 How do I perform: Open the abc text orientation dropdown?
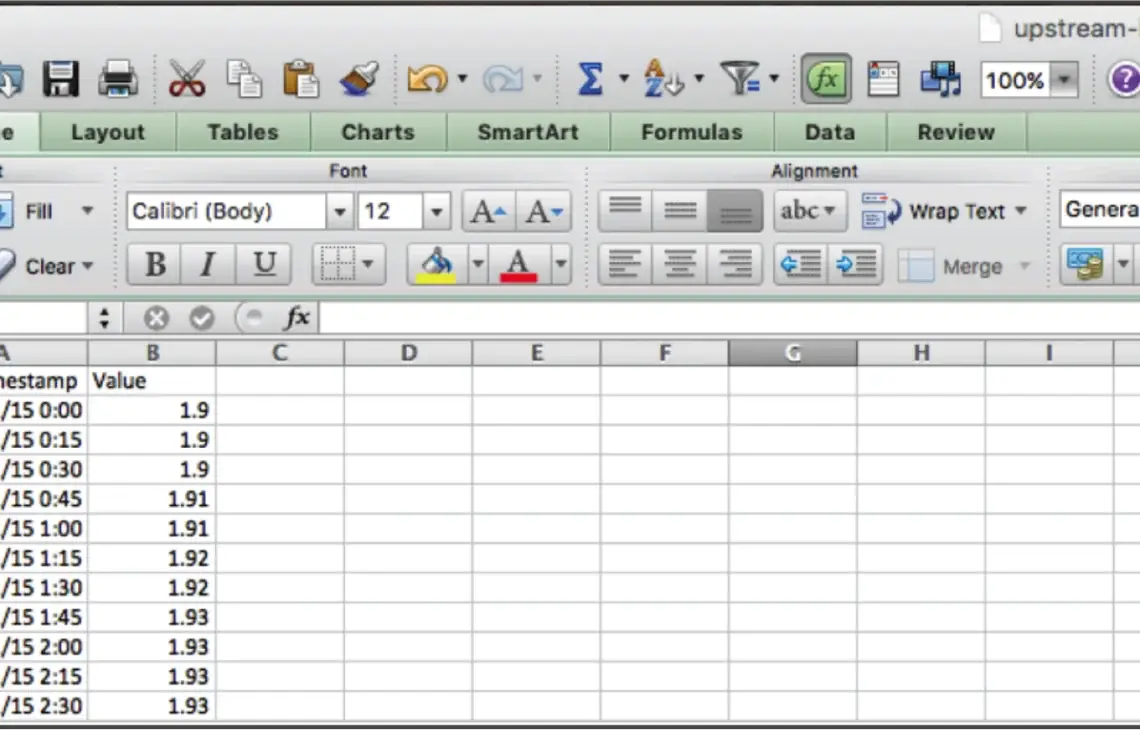point(810,211)
